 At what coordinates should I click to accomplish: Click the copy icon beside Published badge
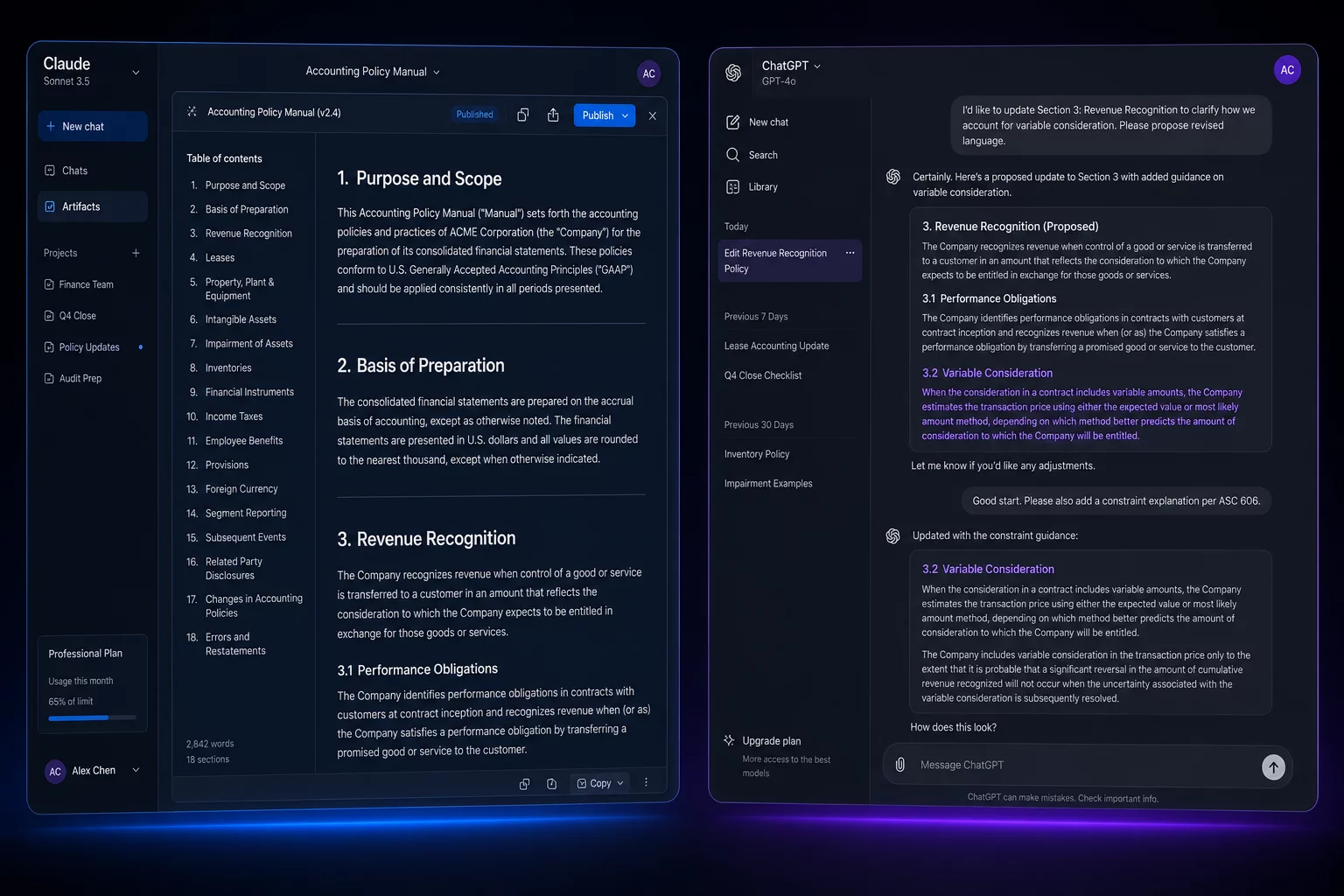coord(523,115)
